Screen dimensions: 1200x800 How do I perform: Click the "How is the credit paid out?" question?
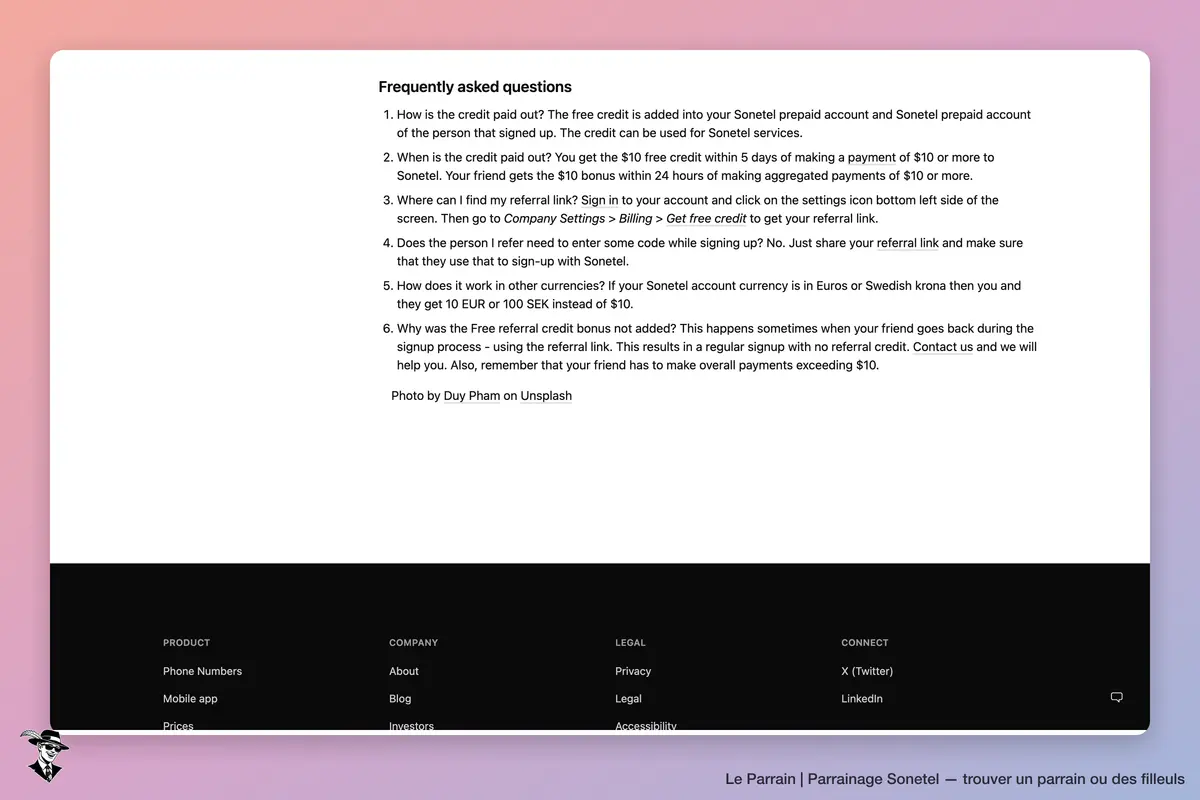[x=471, y=114]
